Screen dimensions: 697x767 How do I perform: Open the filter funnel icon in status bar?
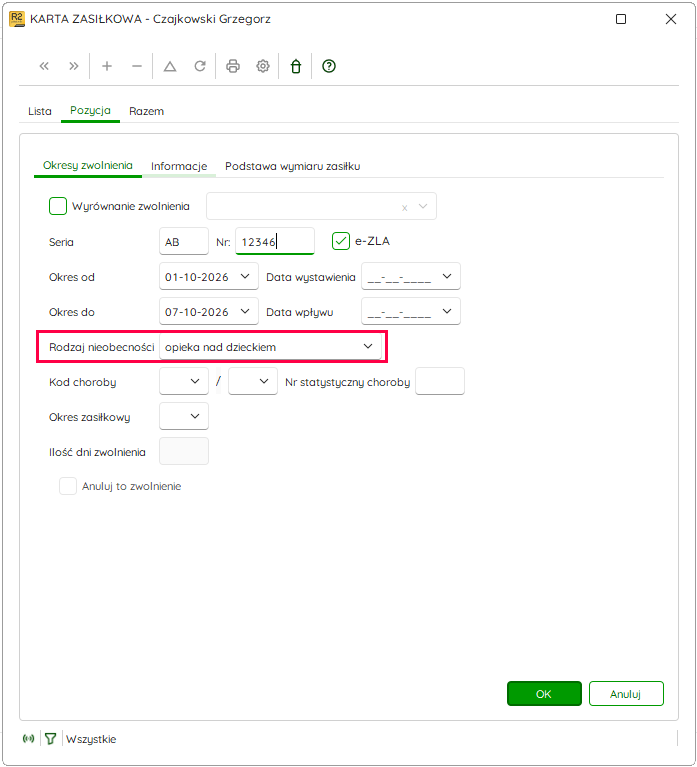coord(50,739)
